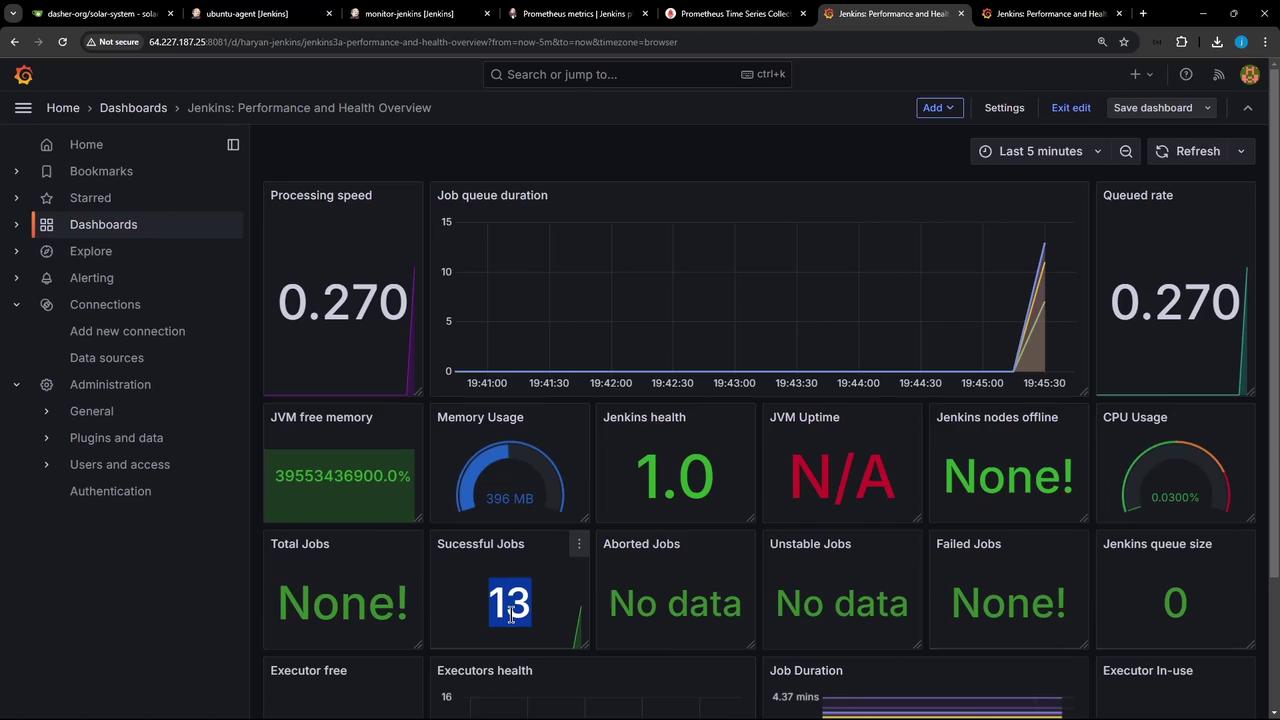Open the help question mark icon
Image resolution: width=1280 pixels, height=720 pixels.
(x=1186, y=75)
